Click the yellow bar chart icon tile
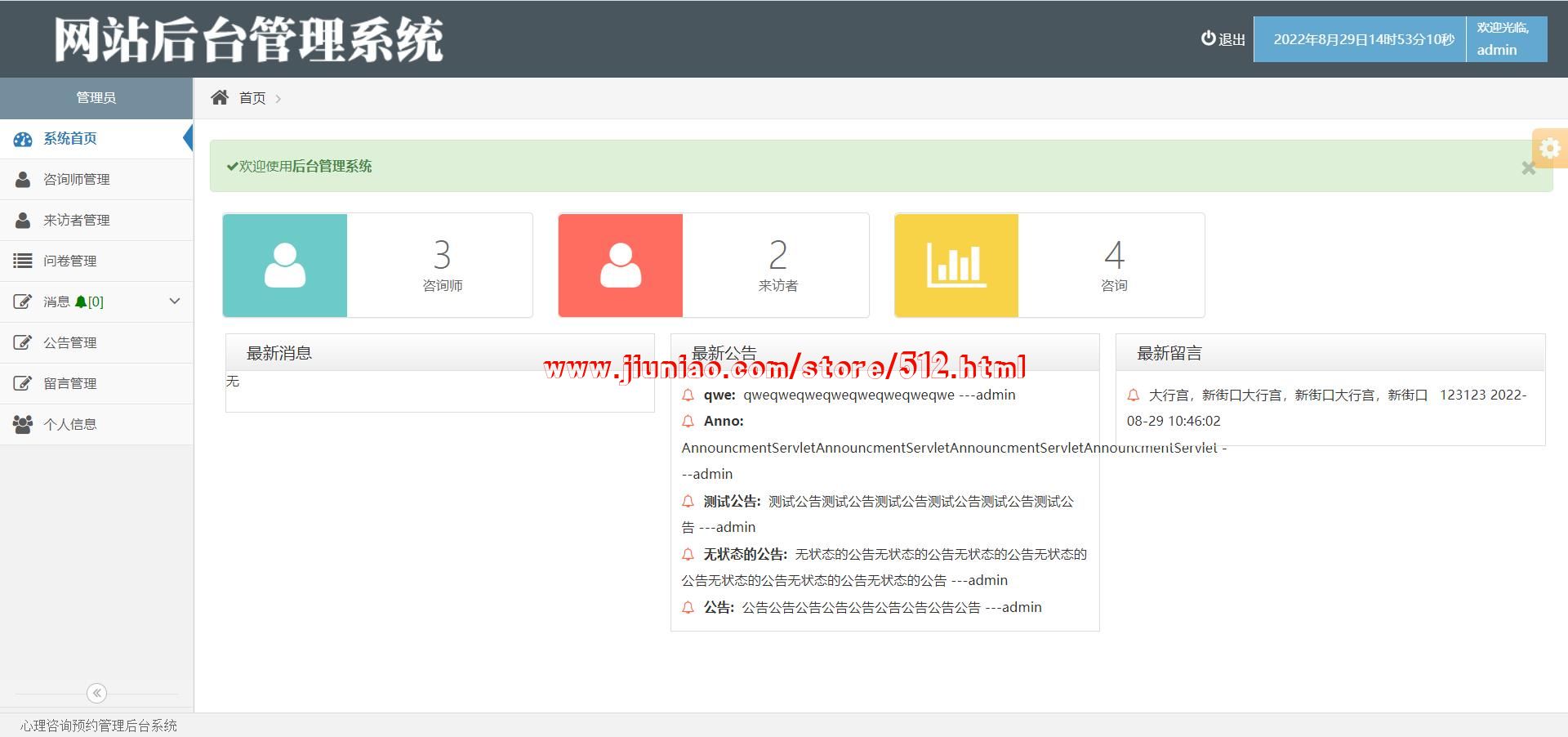1568x737 pixels. pos(956,266)
